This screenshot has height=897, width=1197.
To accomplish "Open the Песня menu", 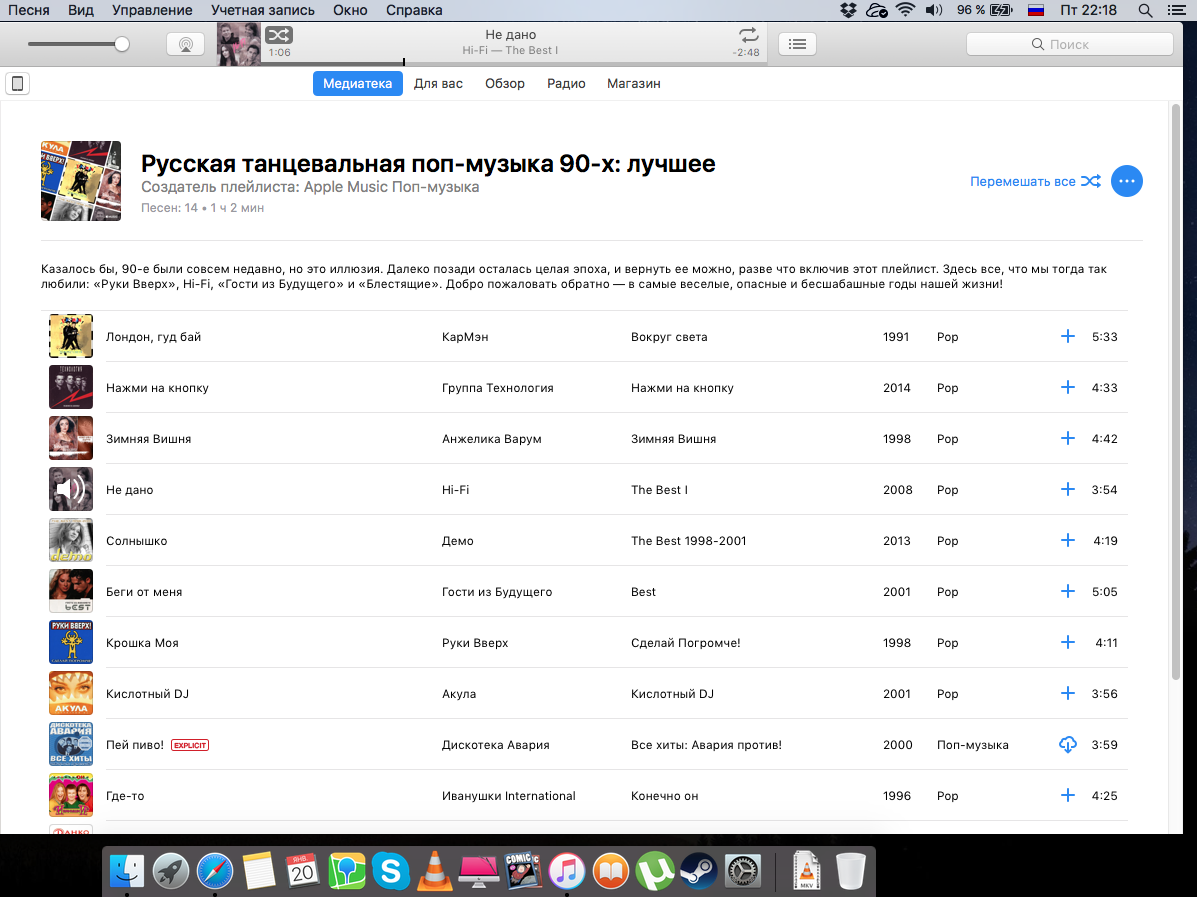I will 28,10.
